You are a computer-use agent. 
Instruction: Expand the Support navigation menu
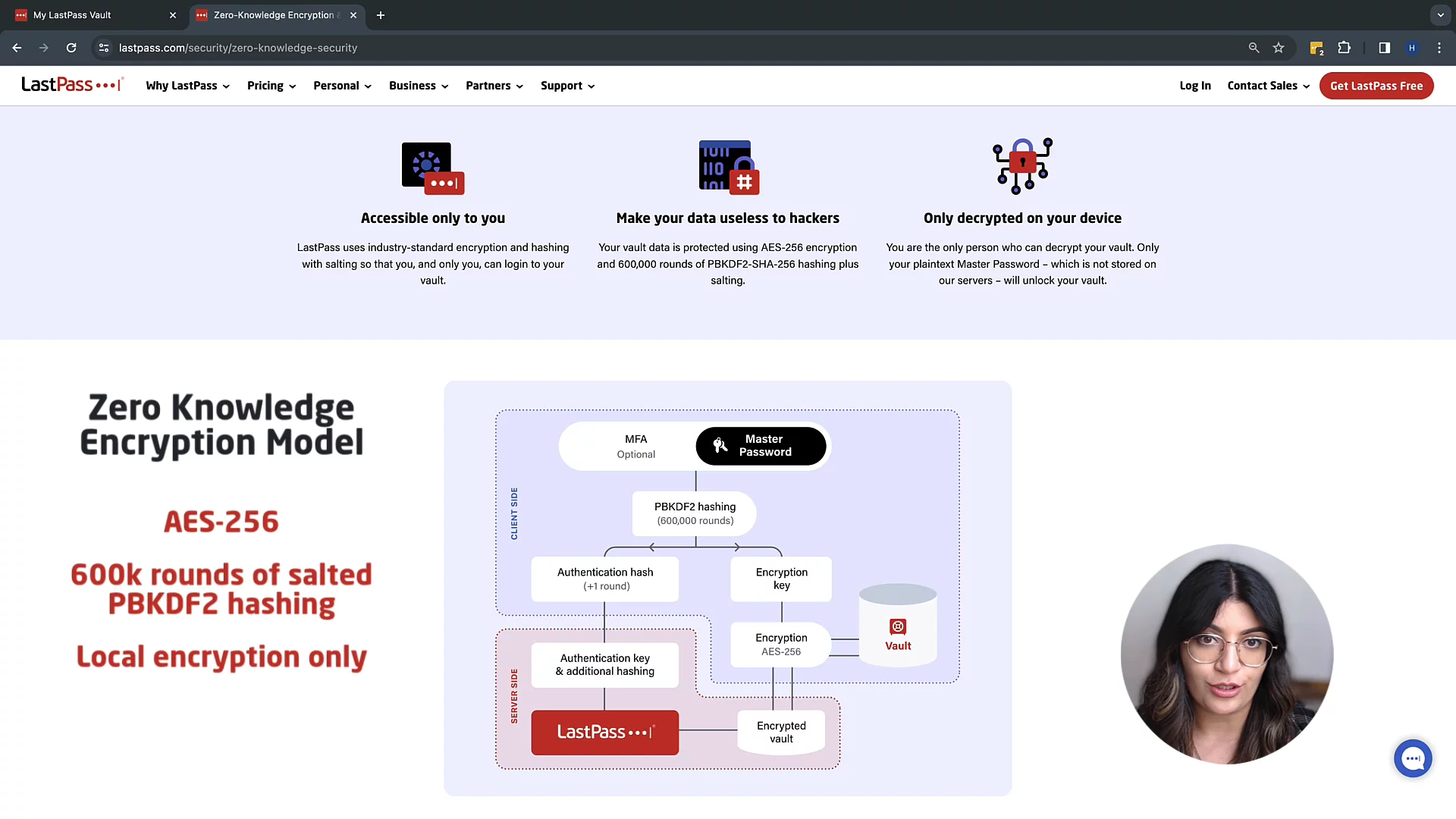click(567, 86)
